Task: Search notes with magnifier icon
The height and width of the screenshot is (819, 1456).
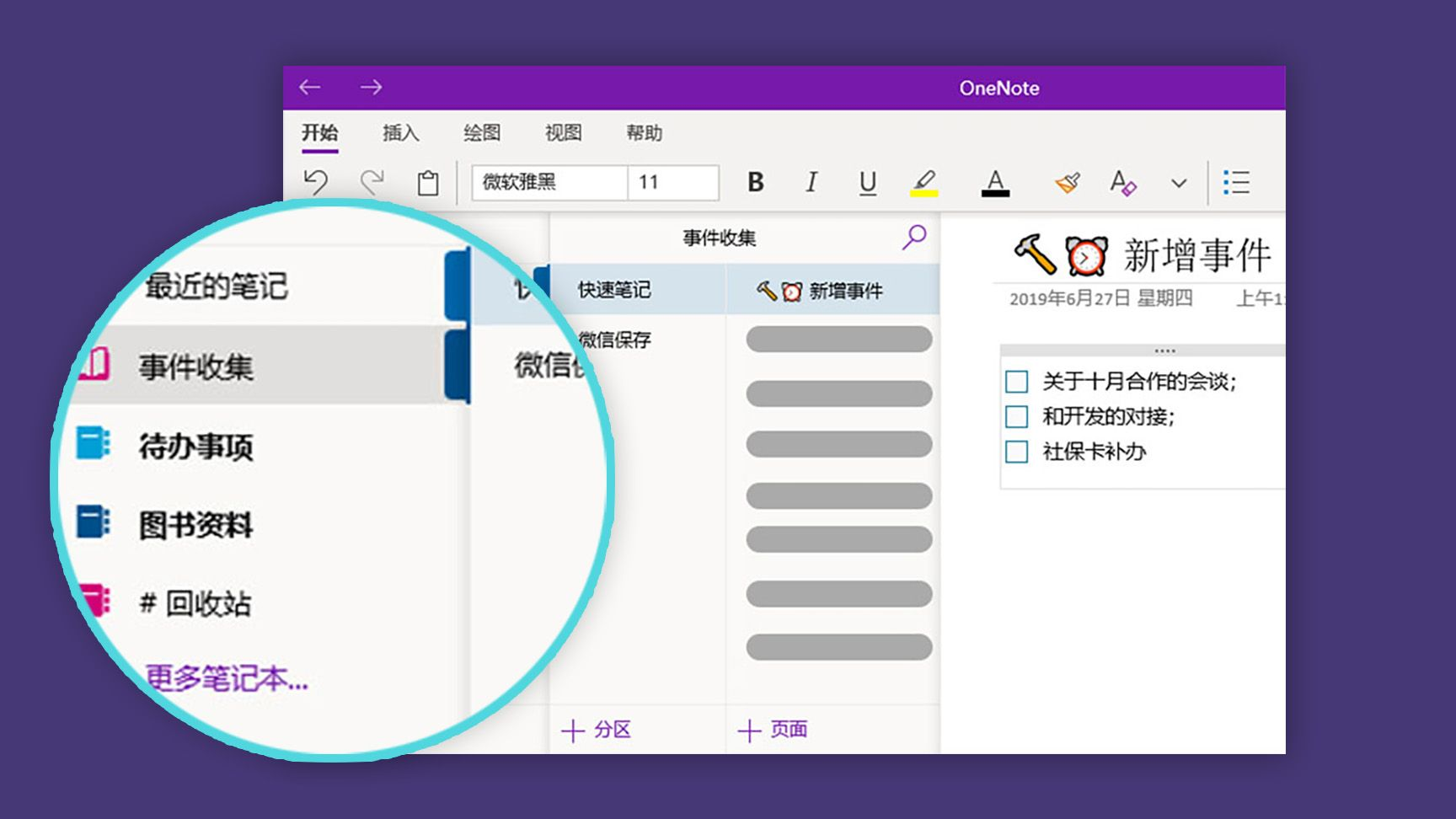Action: pyautogui.click(x=914, y=237)
